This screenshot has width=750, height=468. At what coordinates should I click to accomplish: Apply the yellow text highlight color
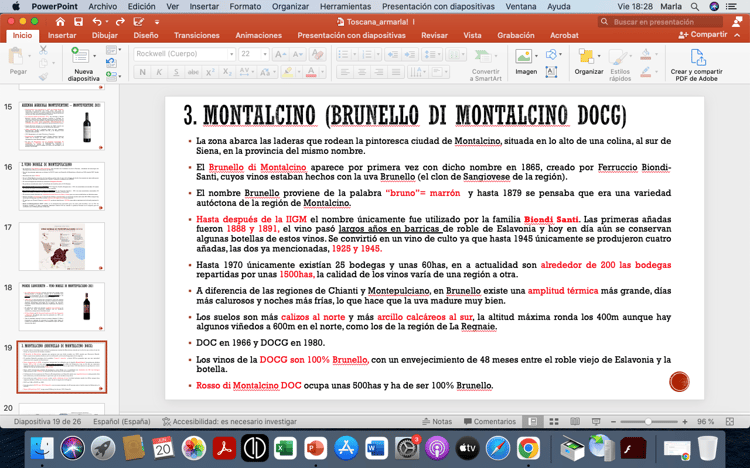287,72
